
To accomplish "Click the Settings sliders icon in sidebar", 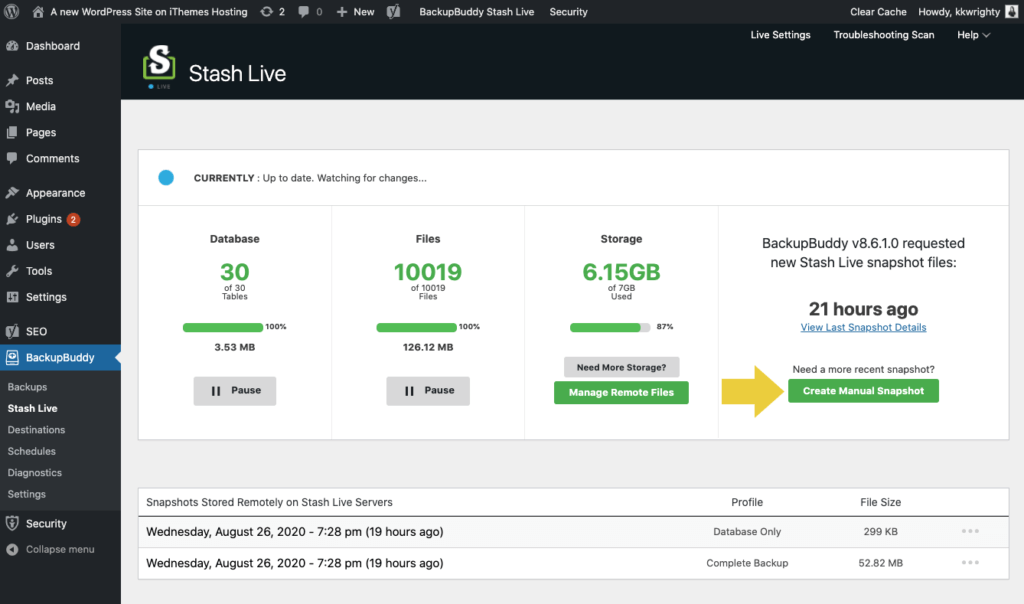I will [x=12, y=297].
